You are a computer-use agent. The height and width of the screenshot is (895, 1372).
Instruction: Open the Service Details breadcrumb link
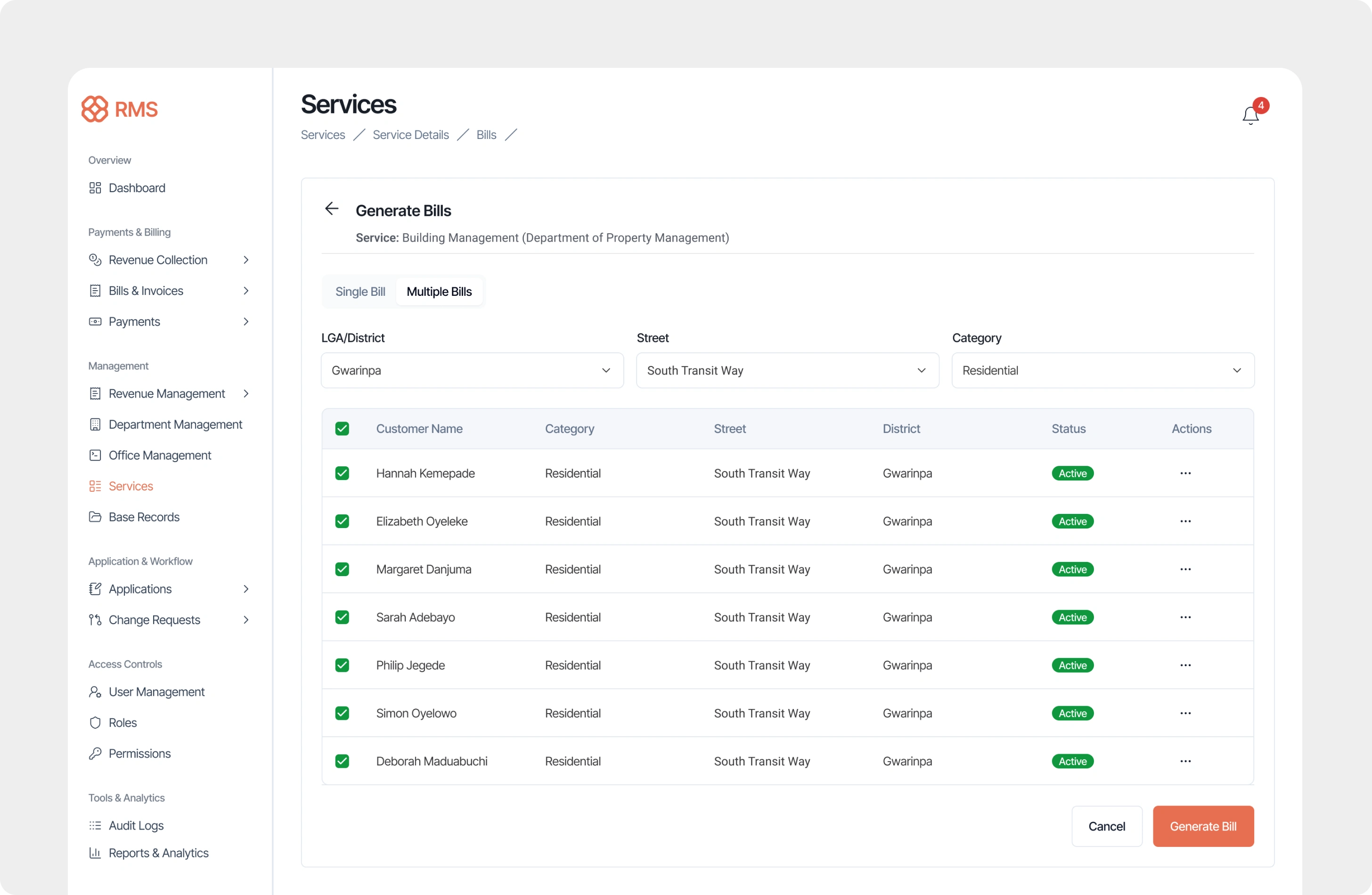point(410,135)
